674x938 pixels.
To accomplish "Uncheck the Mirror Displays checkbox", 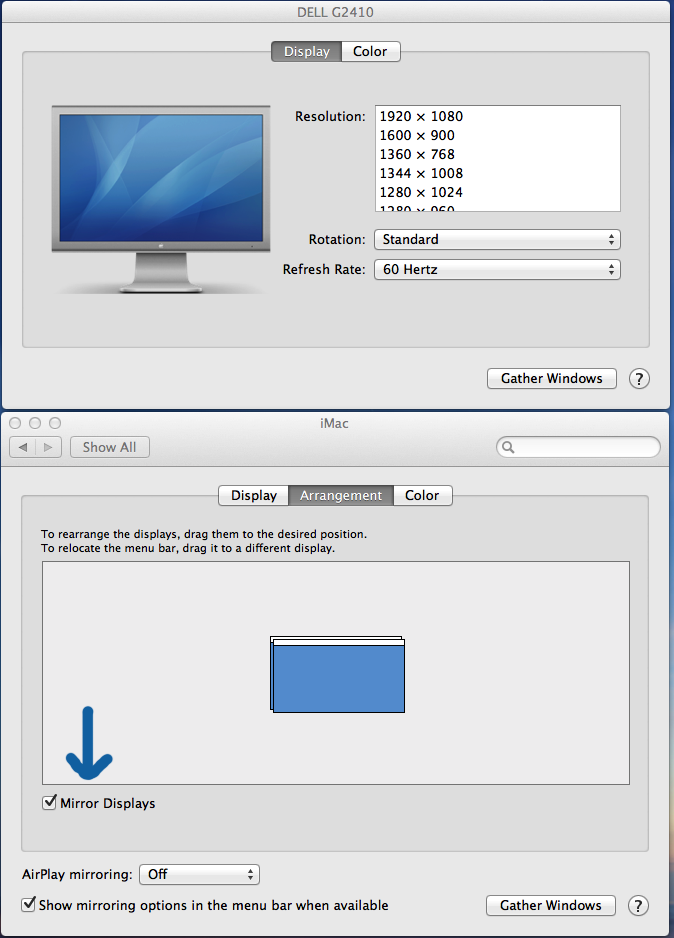I will click(50, 802).
